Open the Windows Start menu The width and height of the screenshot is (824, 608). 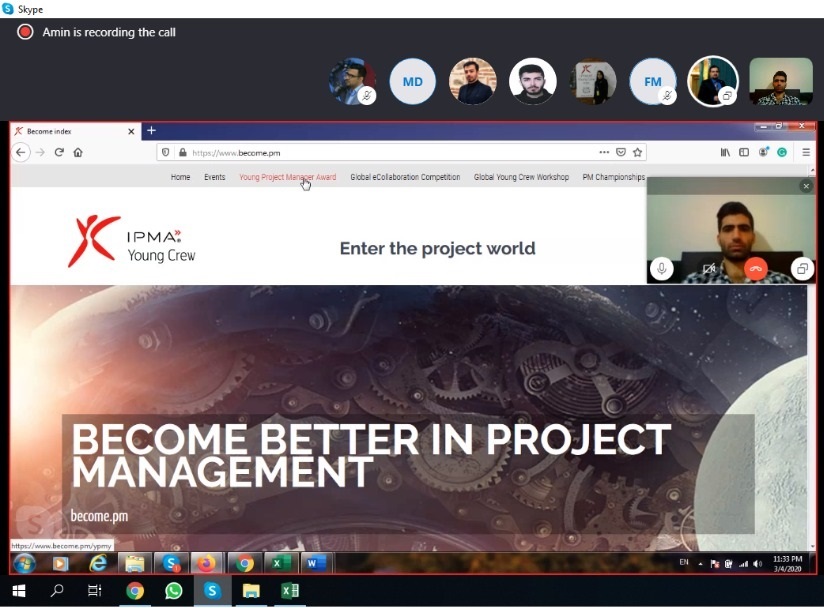click(19, 591)
